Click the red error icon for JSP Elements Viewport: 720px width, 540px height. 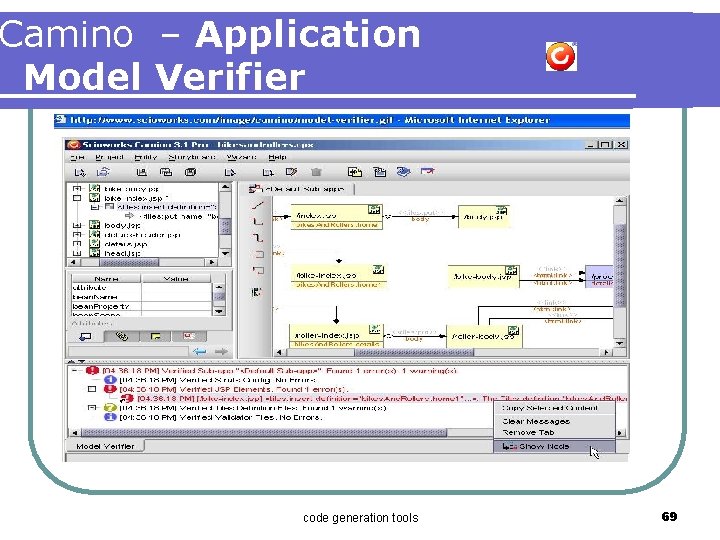pyautogui.click(x=110, y=389)
